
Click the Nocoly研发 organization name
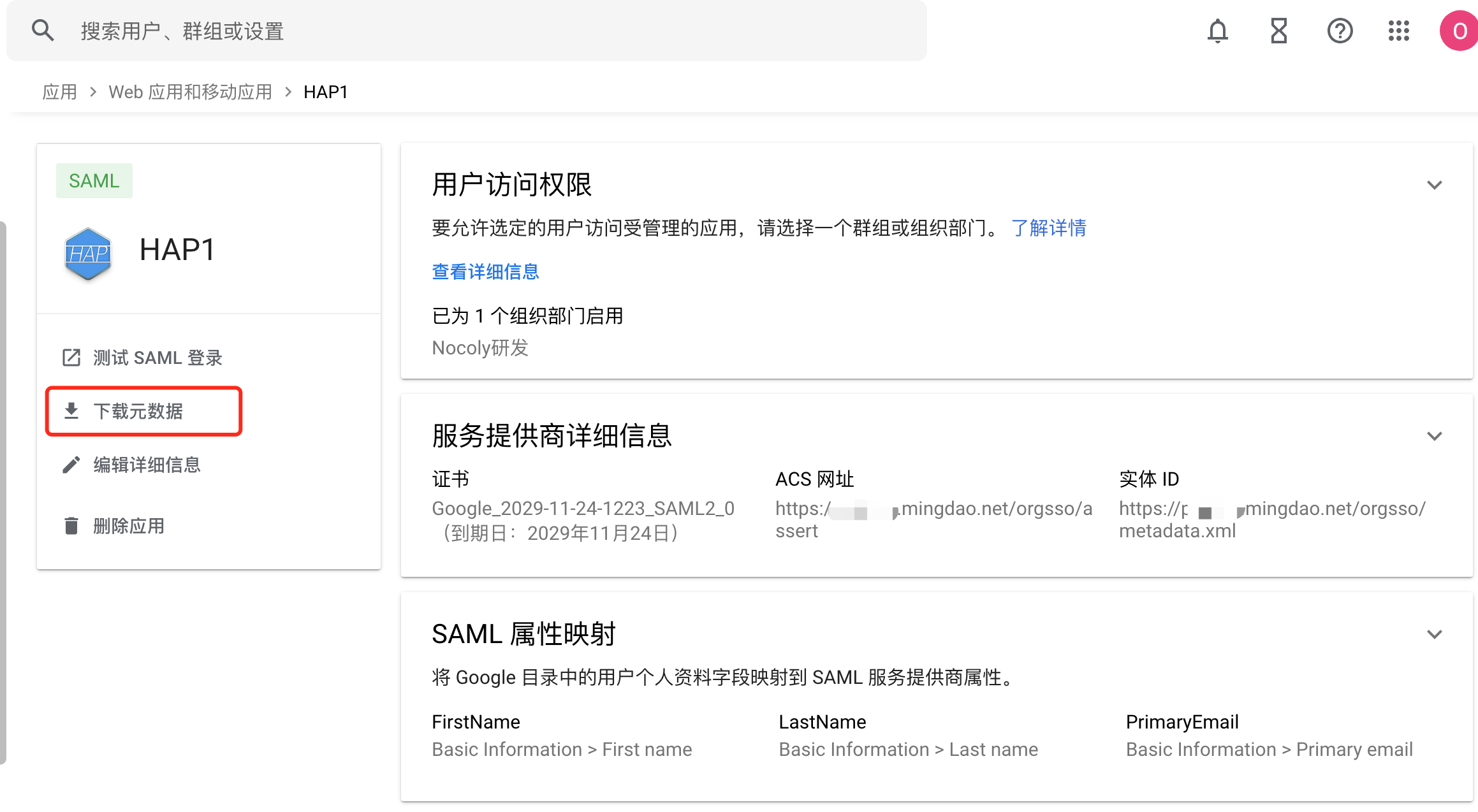pos(480,348)
